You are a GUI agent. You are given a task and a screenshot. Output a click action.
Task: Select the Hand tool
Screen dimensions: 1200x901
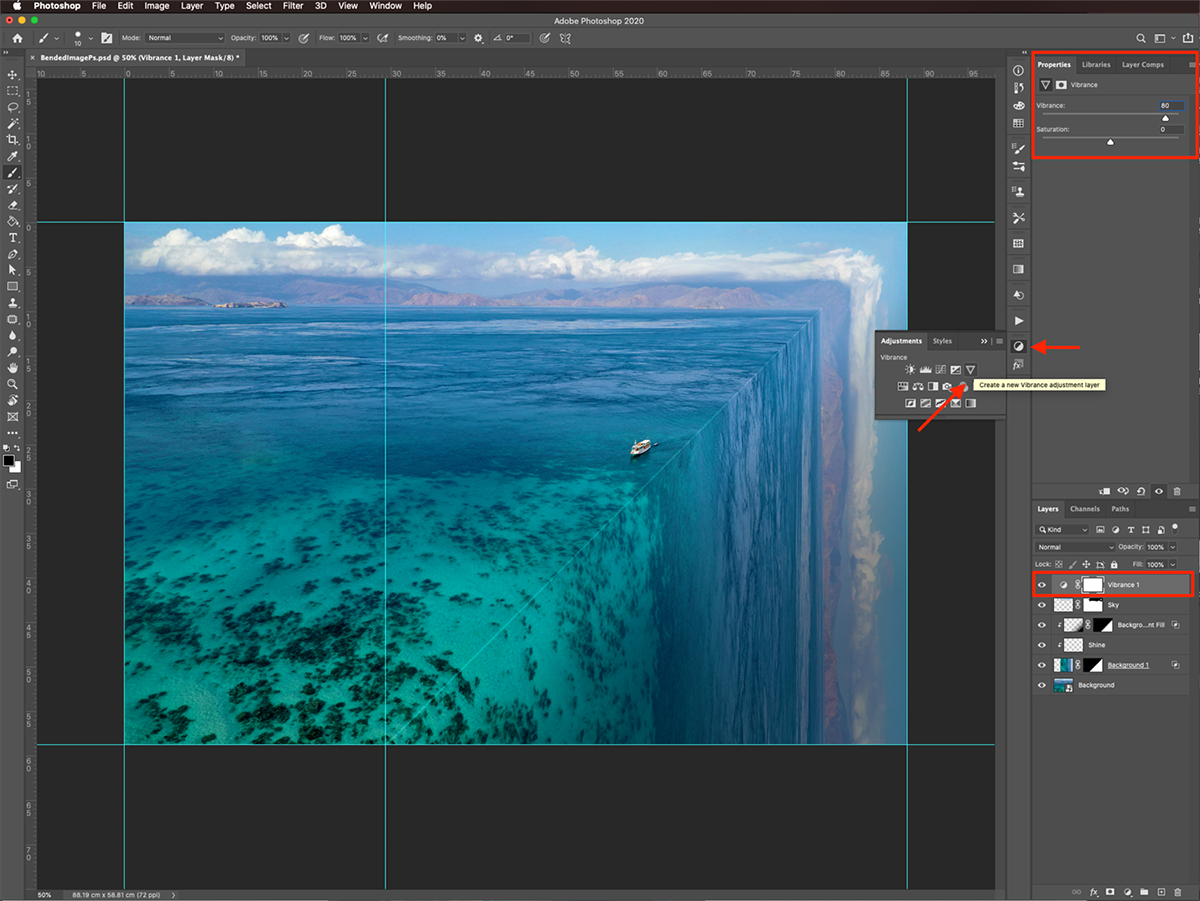(x=13, y=368)
